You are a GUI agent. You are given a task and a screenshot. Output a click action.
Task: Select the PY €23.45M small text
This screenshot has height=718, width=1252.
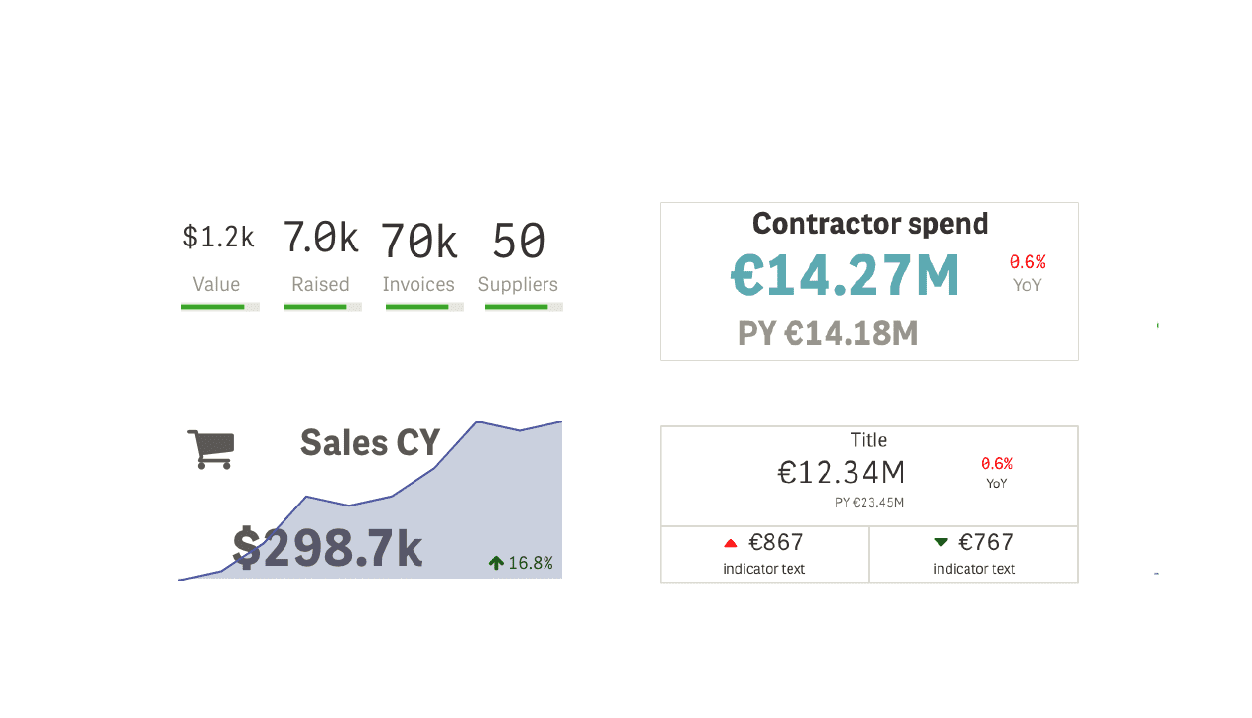[x=869, y=502]
